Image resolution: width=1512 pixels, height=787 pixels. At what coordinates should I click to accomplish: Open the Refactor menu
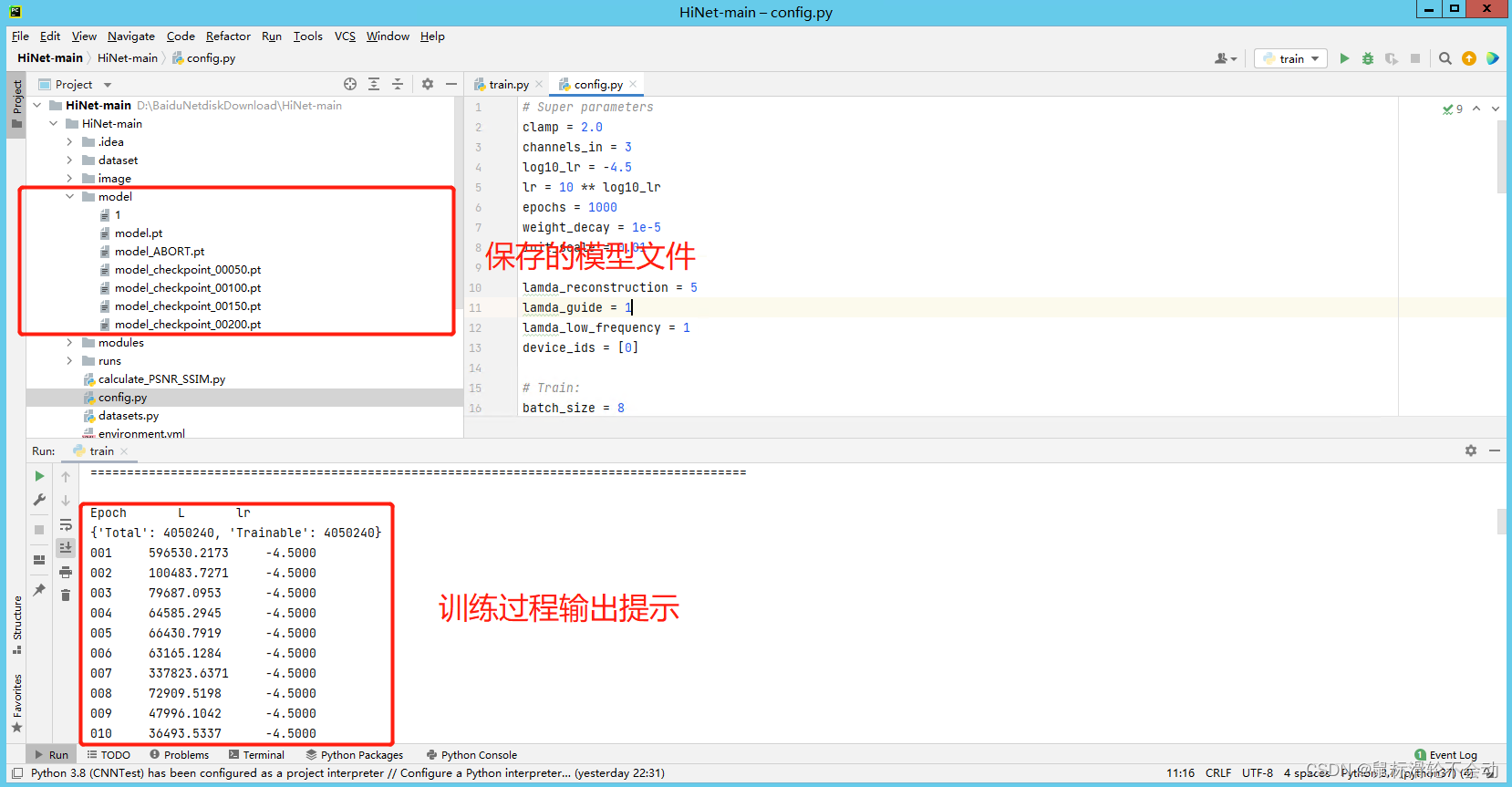pyautogui.click(x=228, y=36)
